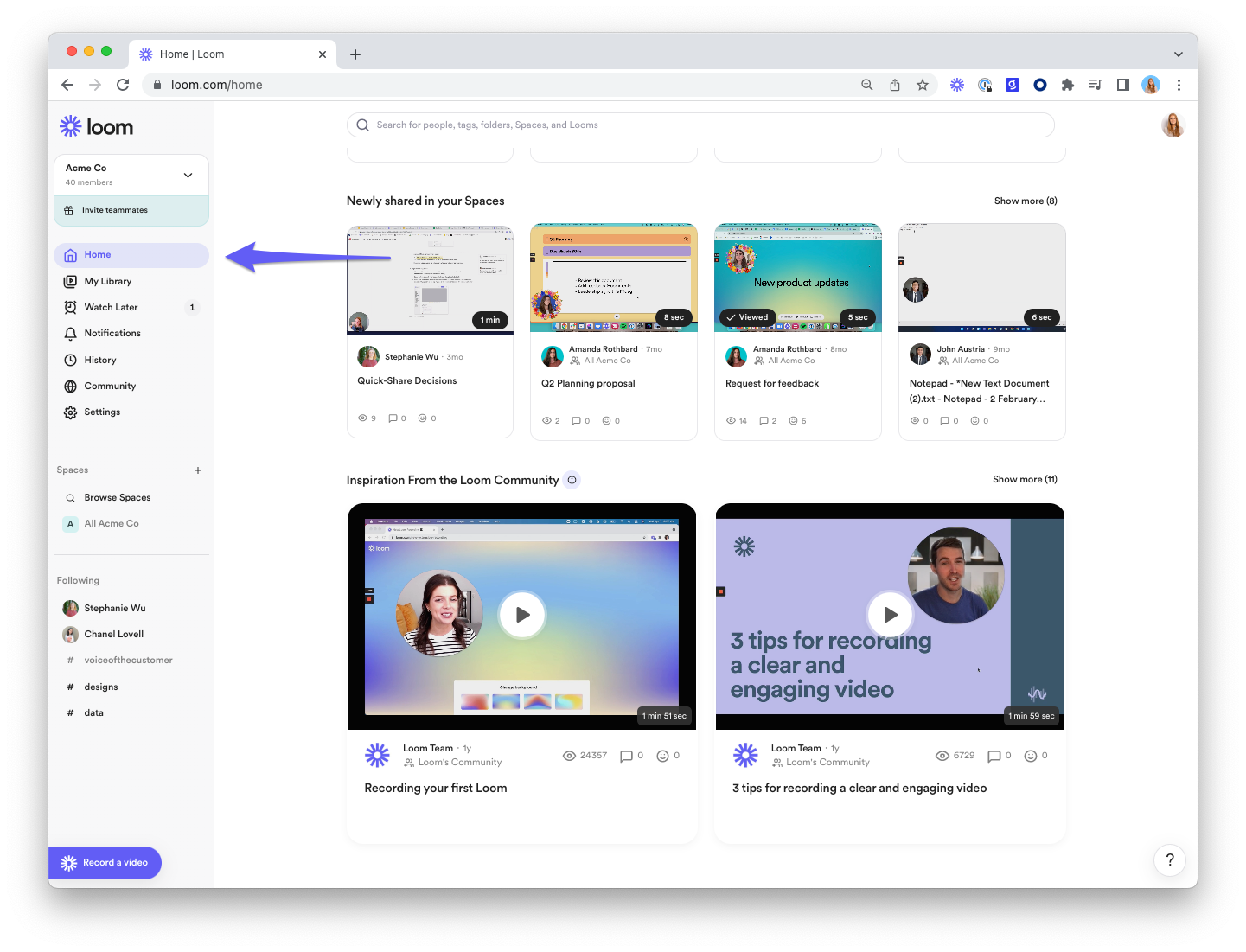The height and width of the screenshot is (952, 1246).
Task: Bookmark this page with the star icon
Action: coord(923,85)
